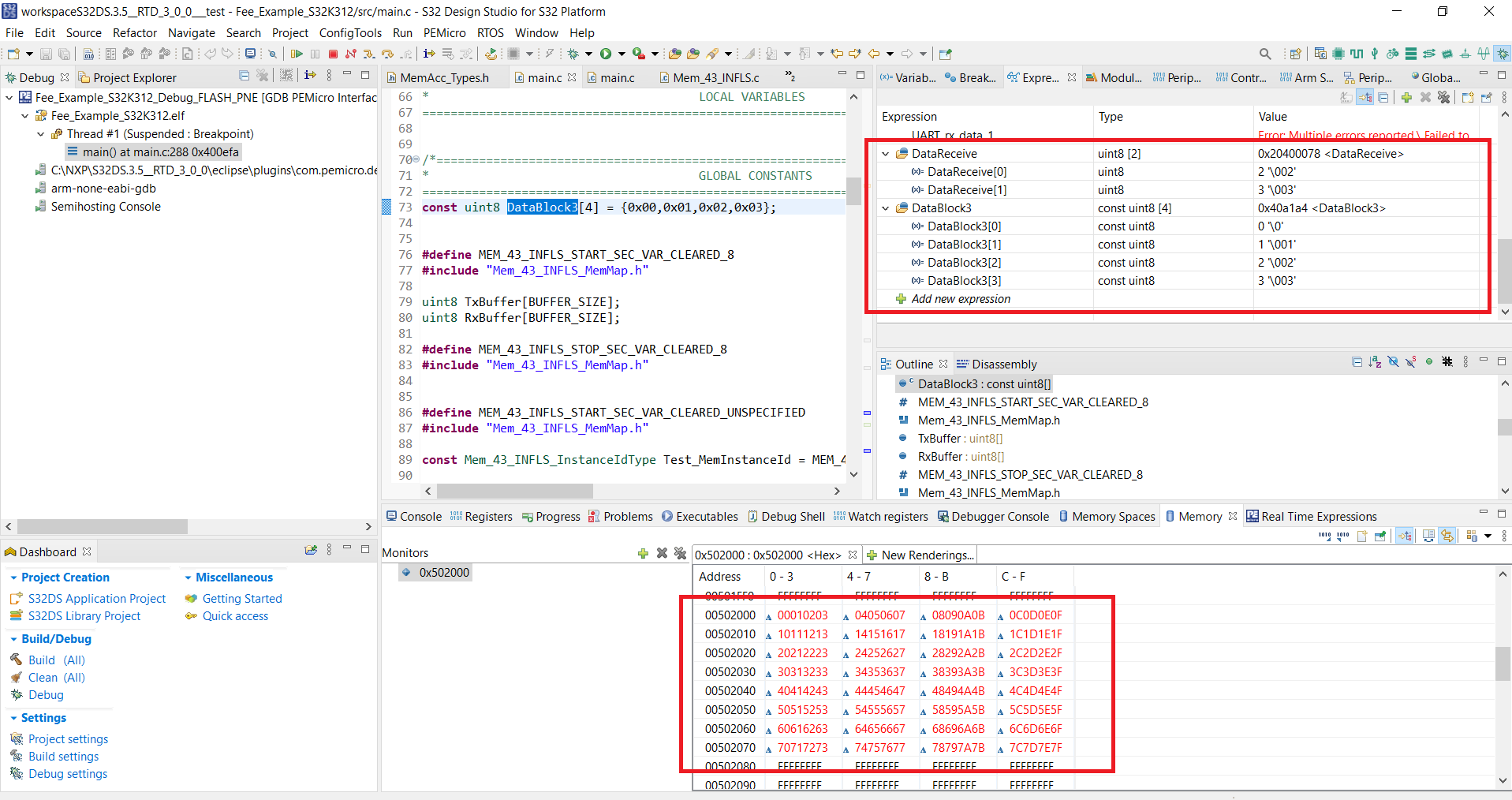
Task: Remove the selected memory monitor
Action: click(662, 553)
